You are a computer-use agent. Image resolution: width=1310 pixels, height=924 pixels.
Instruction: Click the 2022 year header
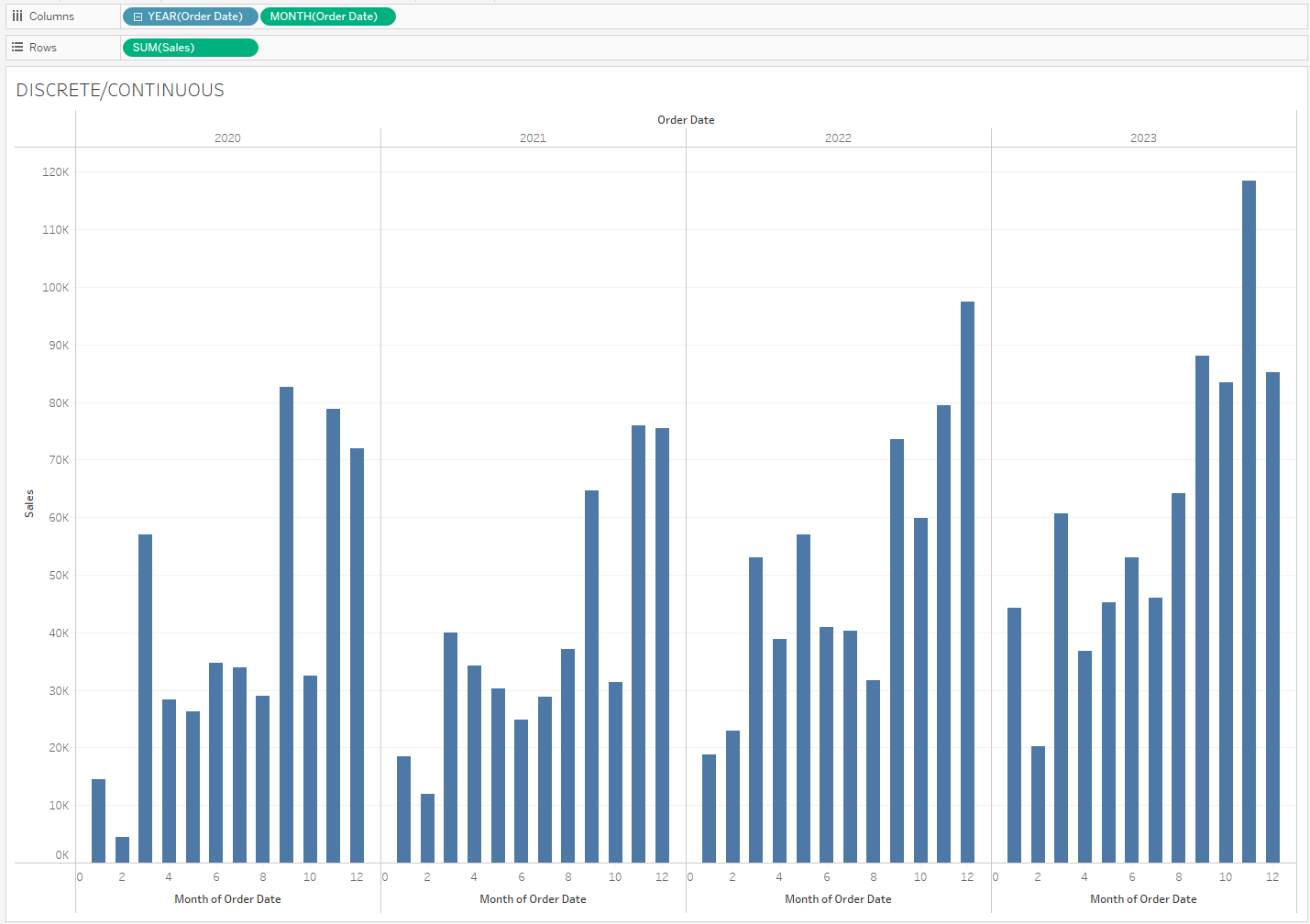(x=838, y=138)
